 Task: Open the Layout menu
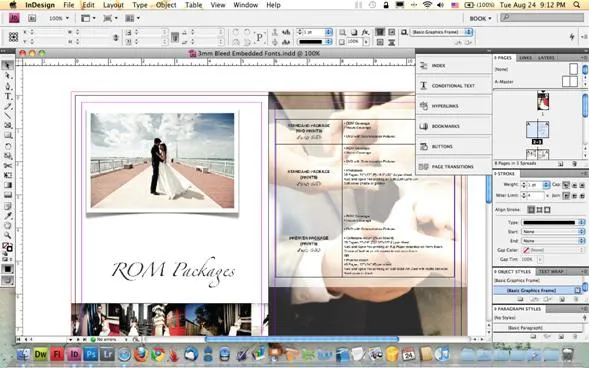113,5
